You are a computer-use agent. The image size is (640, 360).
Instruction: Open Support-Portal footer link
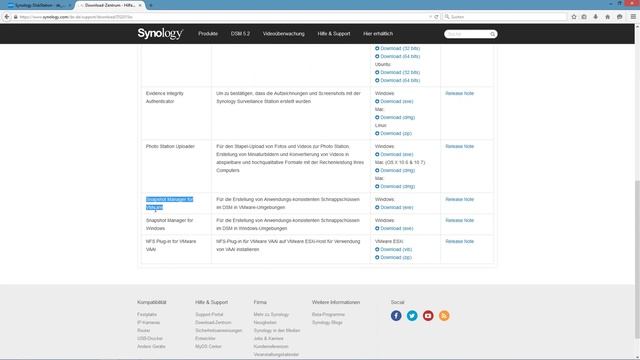pos(209,314)
